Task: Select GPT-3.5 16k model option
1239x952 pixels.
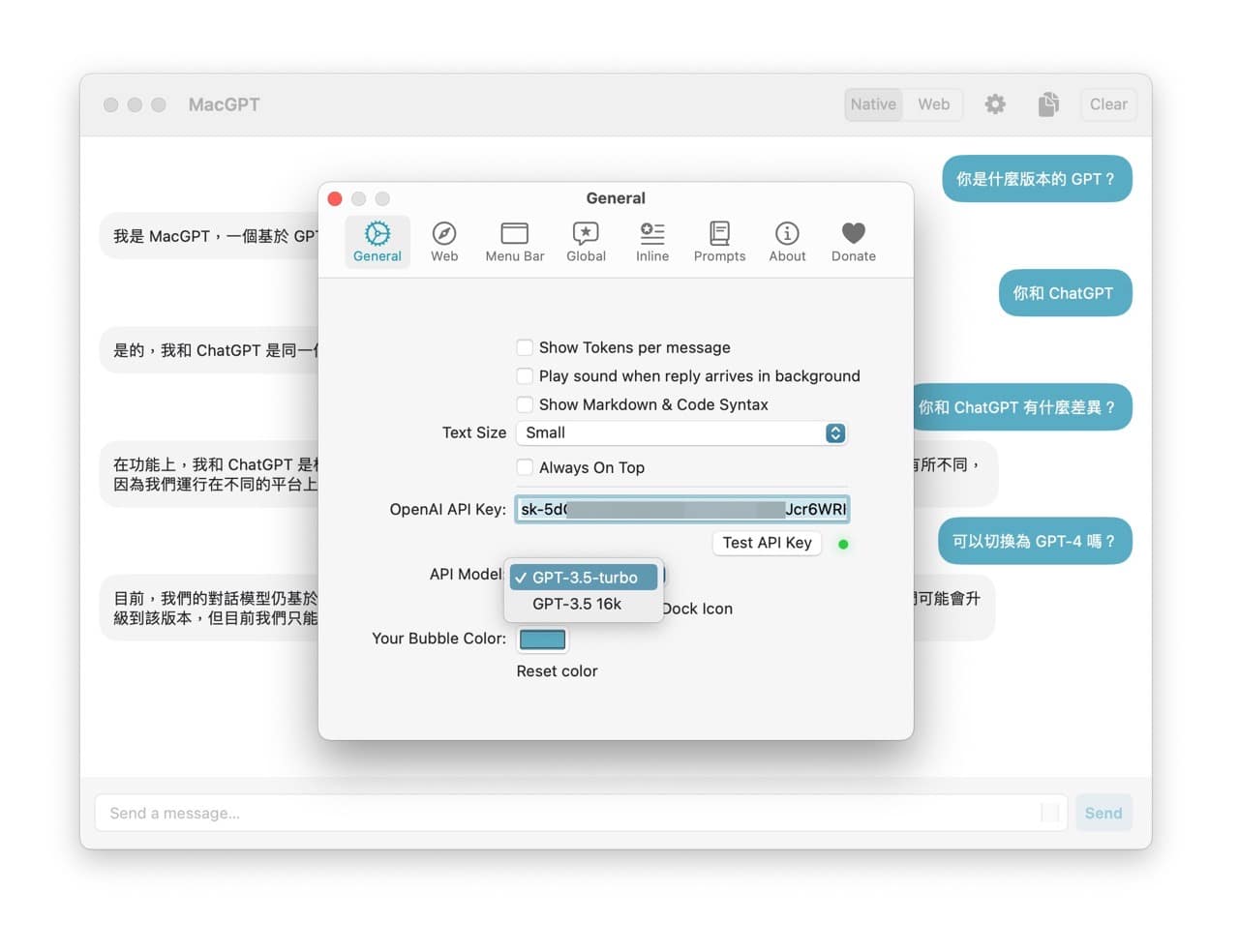Action: [x=584, y=604]
